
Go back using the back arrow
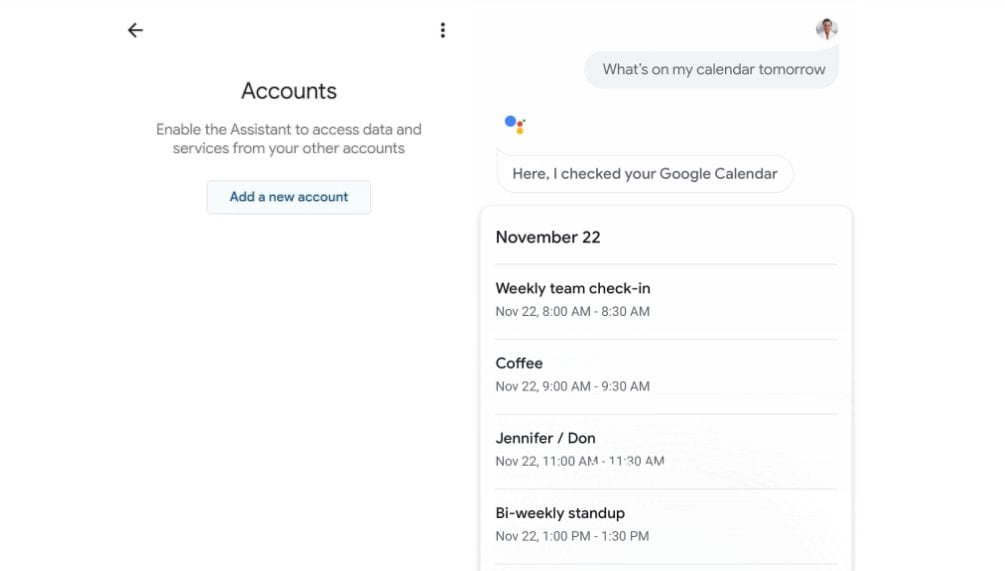(136, 30)
